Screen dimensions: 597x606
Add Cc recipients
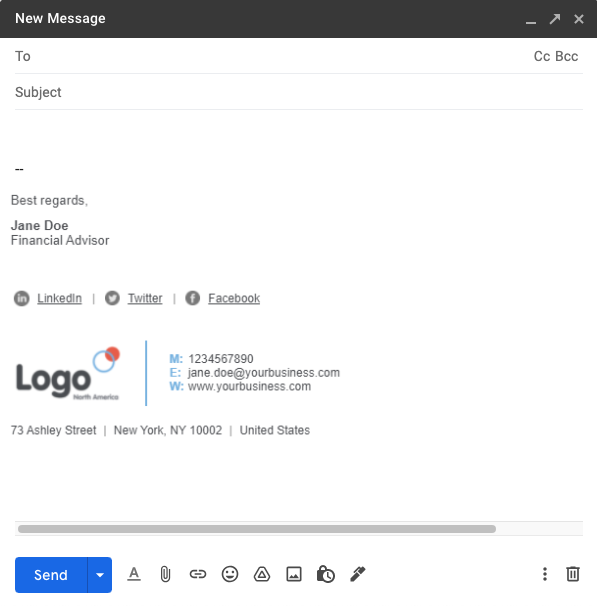coord(542,56)
